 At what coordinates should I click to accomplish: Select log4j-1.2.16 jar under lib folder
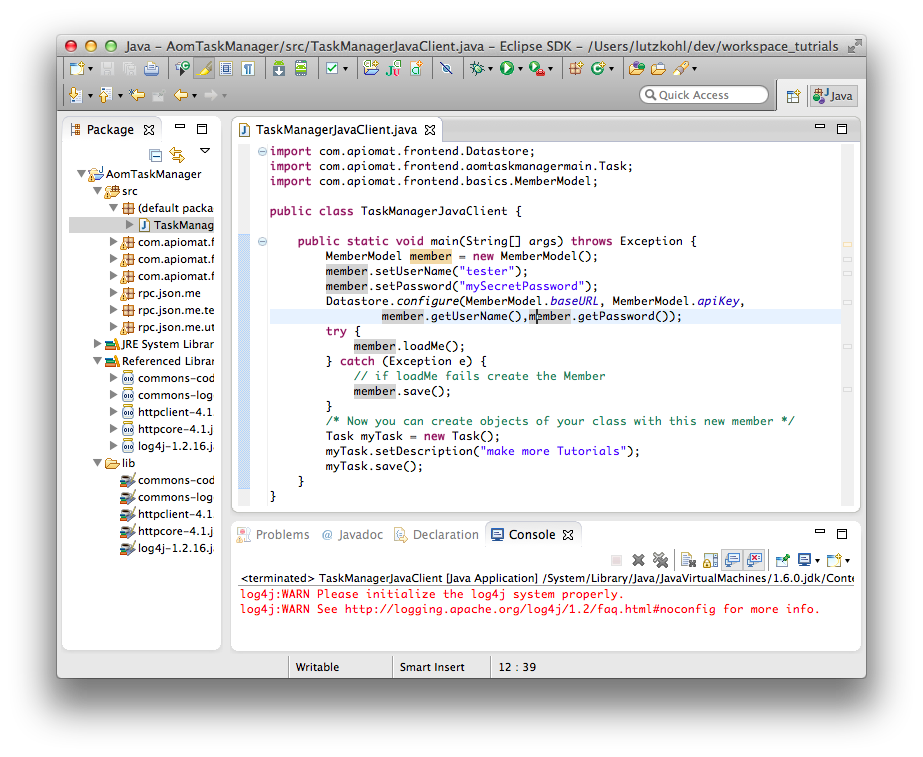[x=174, y=548]
